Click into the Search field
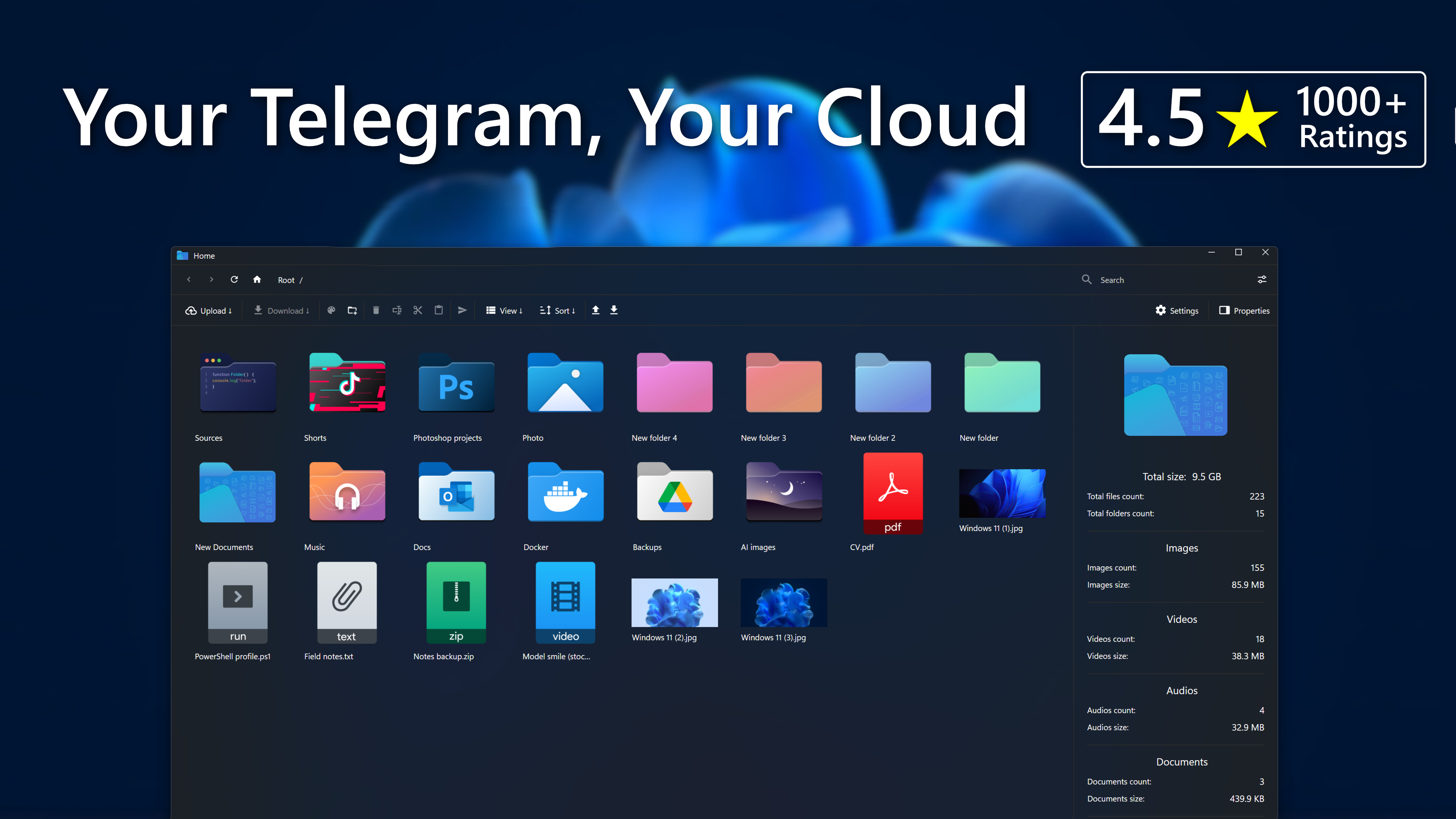Screen dimensions: 1456x819 point(1164,280)
